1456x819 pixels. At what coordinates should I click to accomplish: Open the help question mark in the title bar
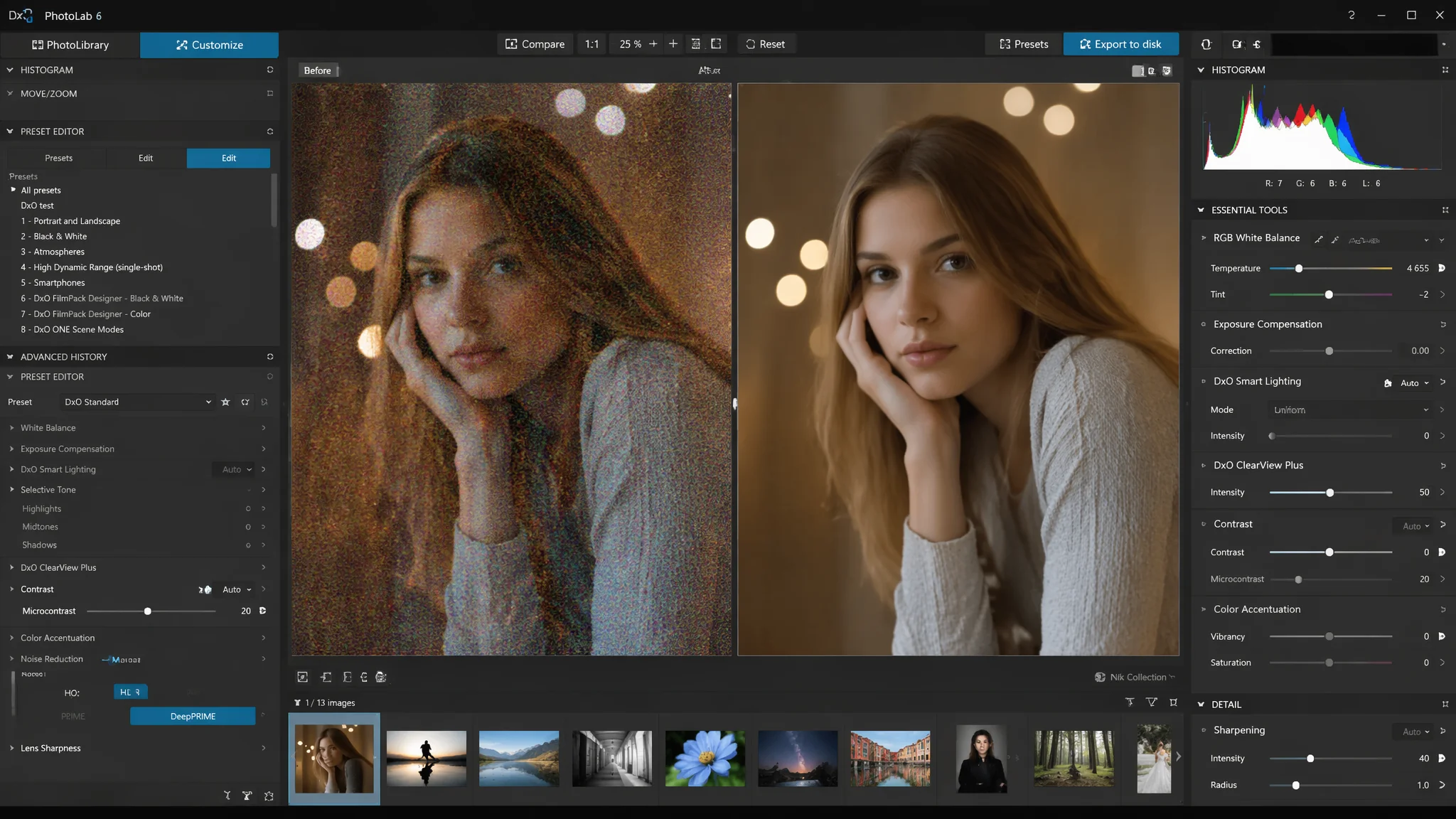pos(1351,15)
